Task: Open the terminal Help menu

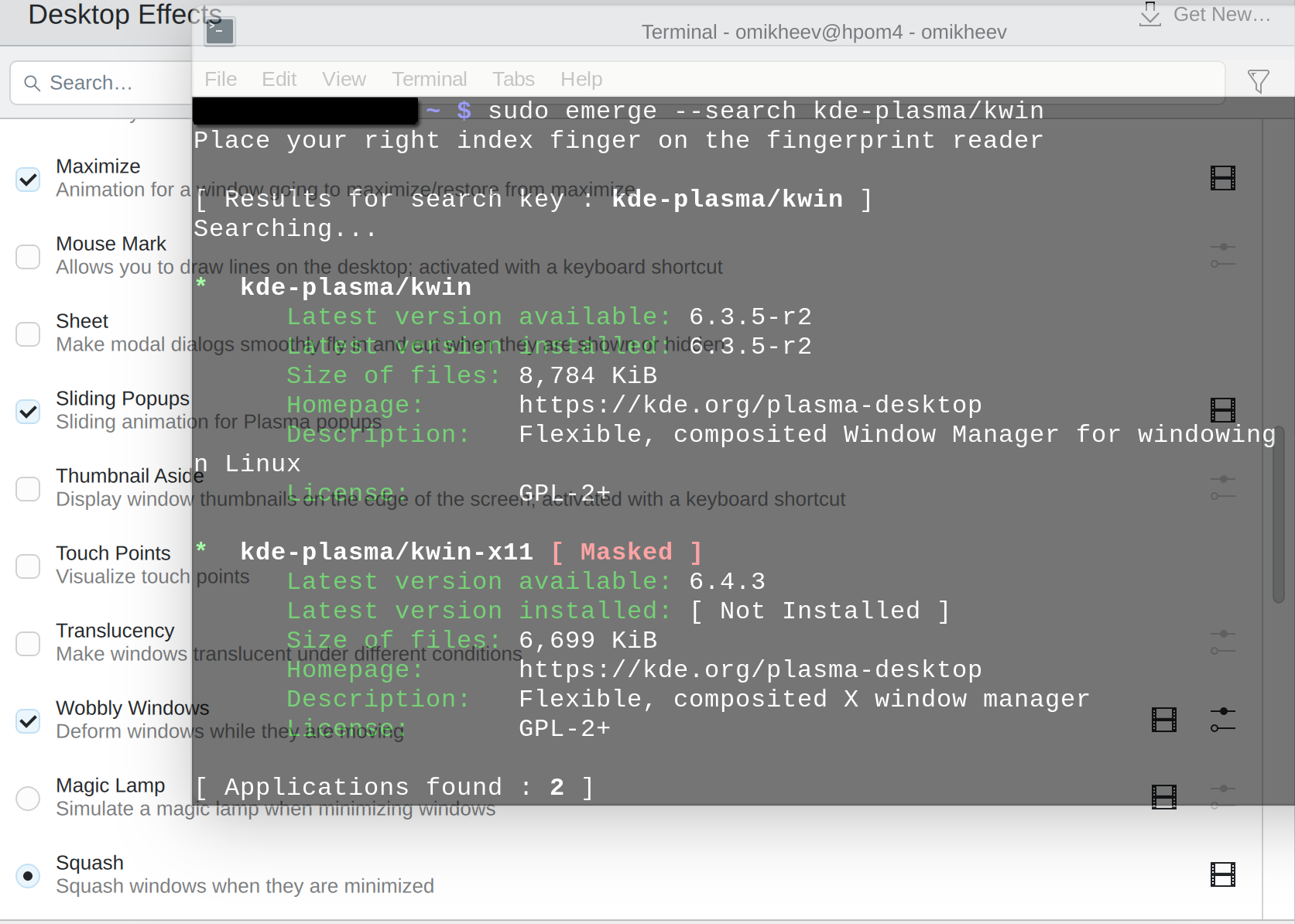Action: point(581,79)
